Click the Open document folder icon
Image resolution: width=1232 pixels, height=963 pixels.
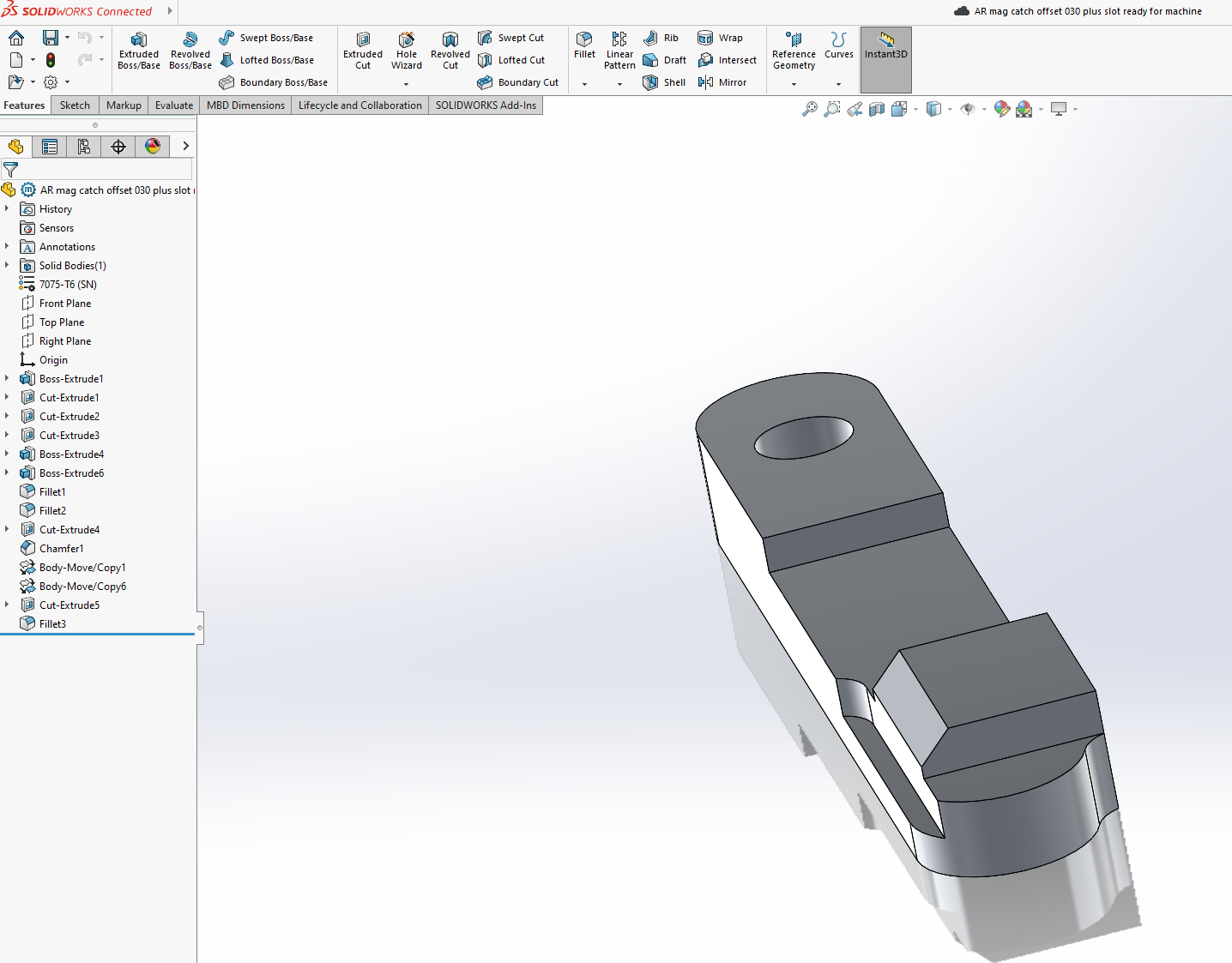pos(15,82)
